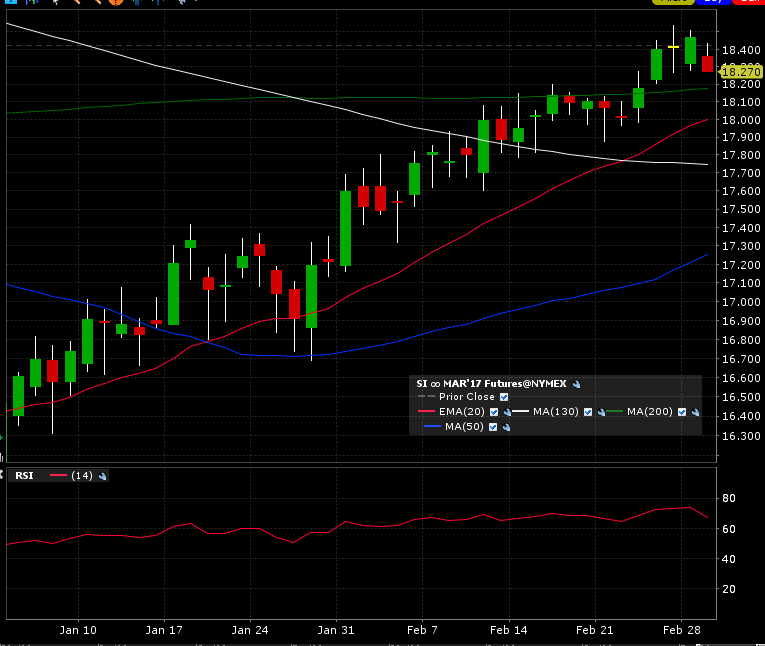Open MA(200) settings wrench icon
Screen dimensions: 765x646
694,412
